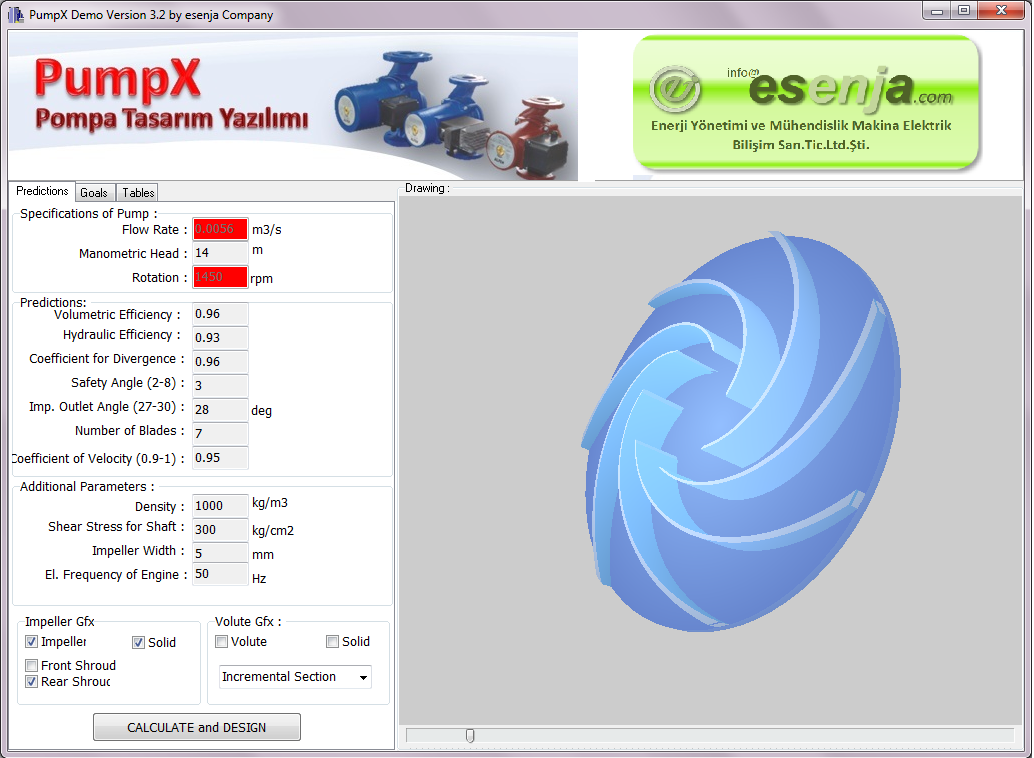
Task: Click the Flow Rate input field
Action: [x=220, y=229]
